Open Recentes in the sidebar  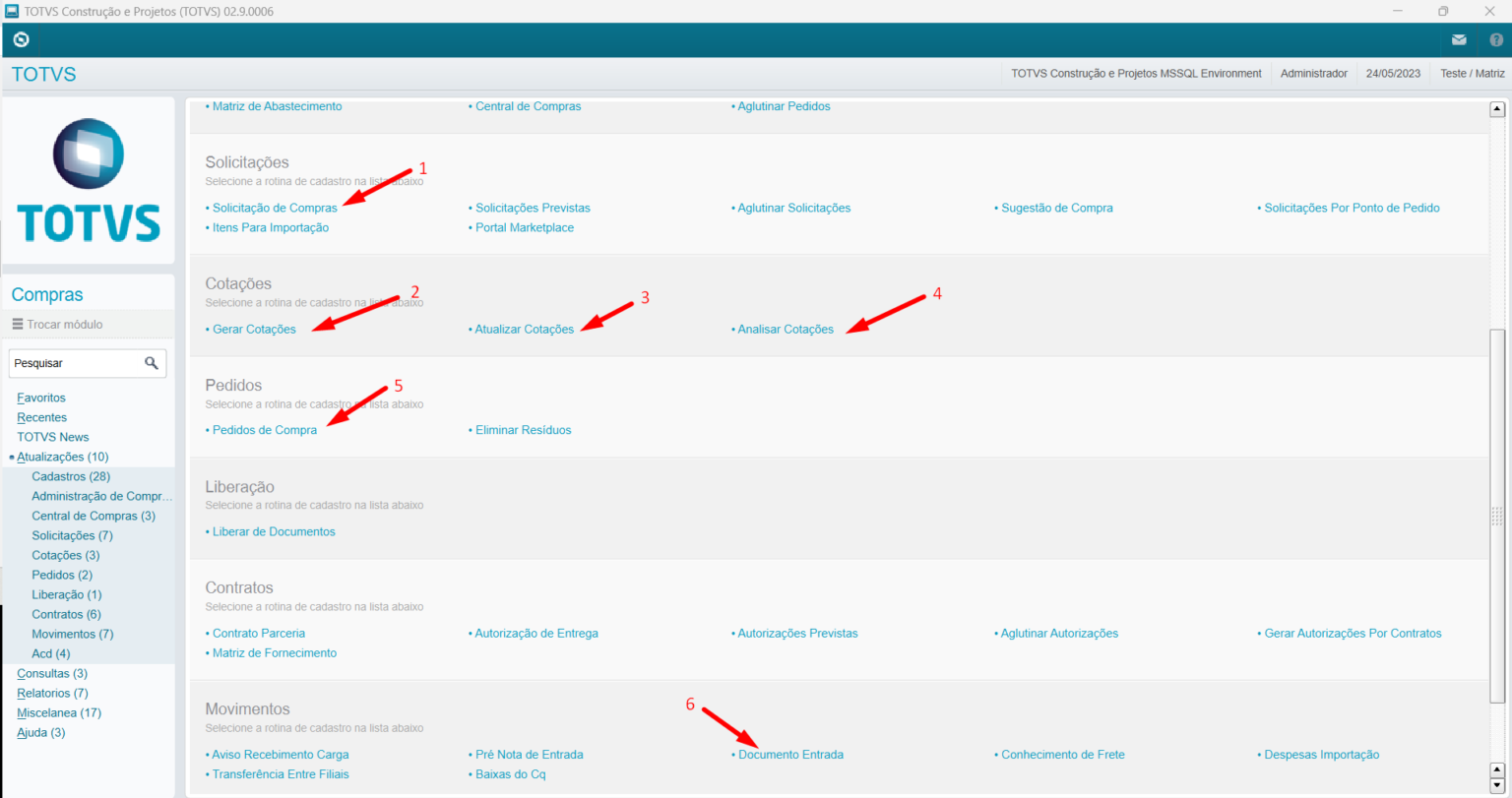click(x=42, y=417)
